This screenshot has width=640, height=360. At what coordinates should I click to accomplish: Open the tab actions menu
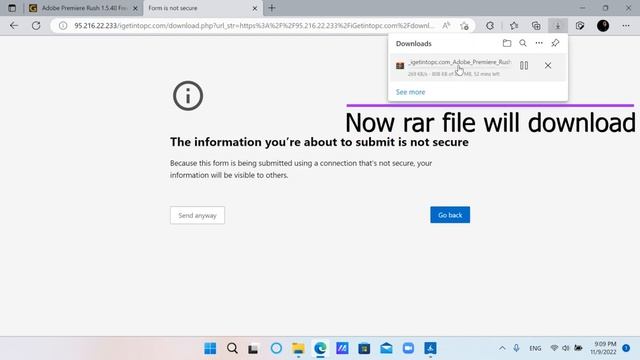(x=12, y=8)
